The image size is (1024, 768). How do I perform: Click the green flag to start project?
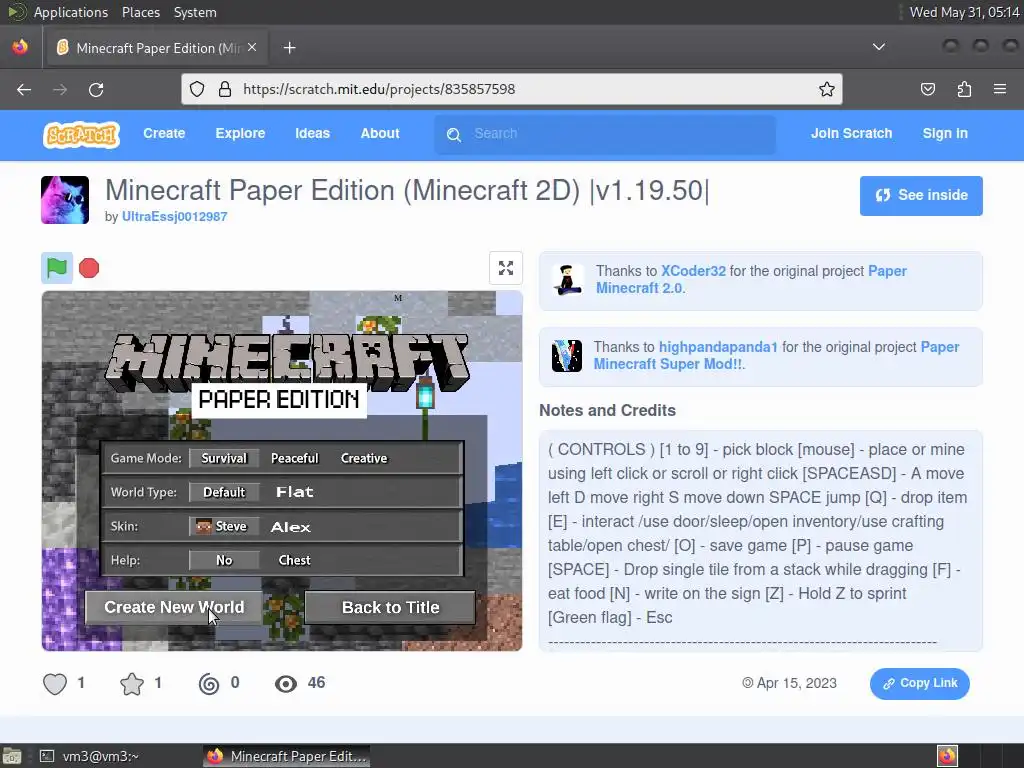coord(57,268)
